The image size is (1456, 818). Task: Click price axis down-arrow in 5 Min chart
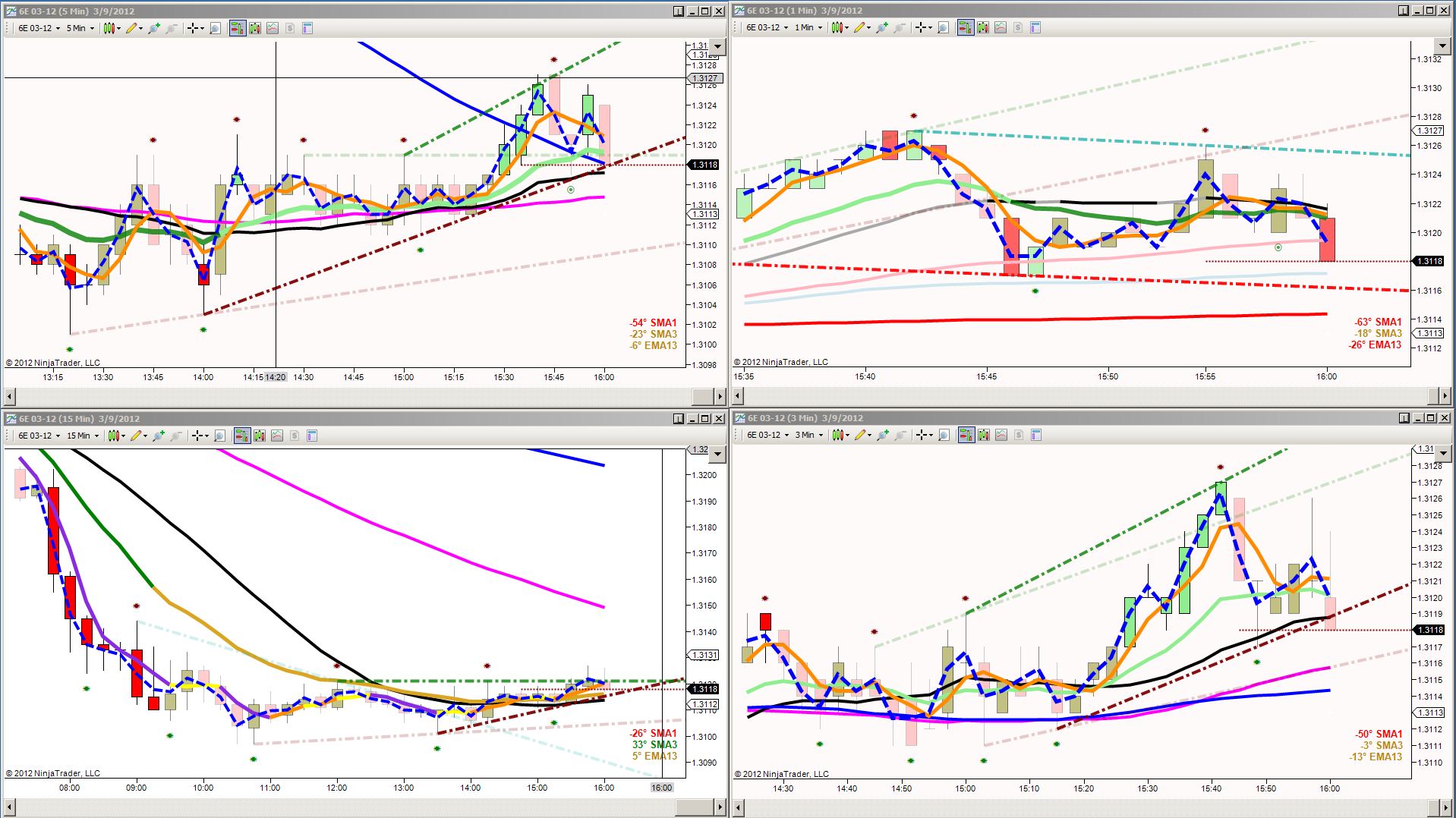717,47
